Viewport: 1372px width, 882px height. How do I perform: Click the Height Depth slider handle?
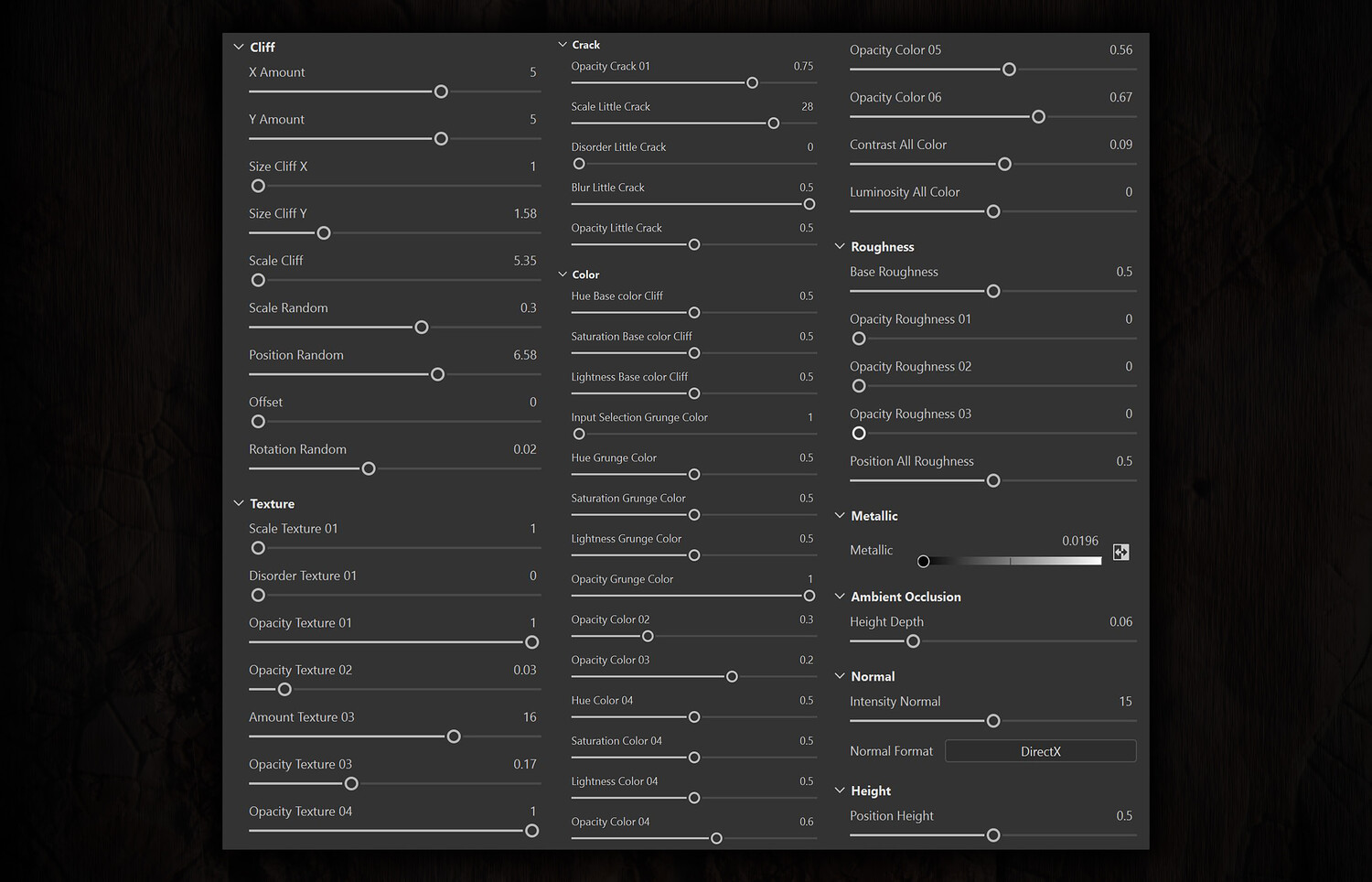click(913, 641)
